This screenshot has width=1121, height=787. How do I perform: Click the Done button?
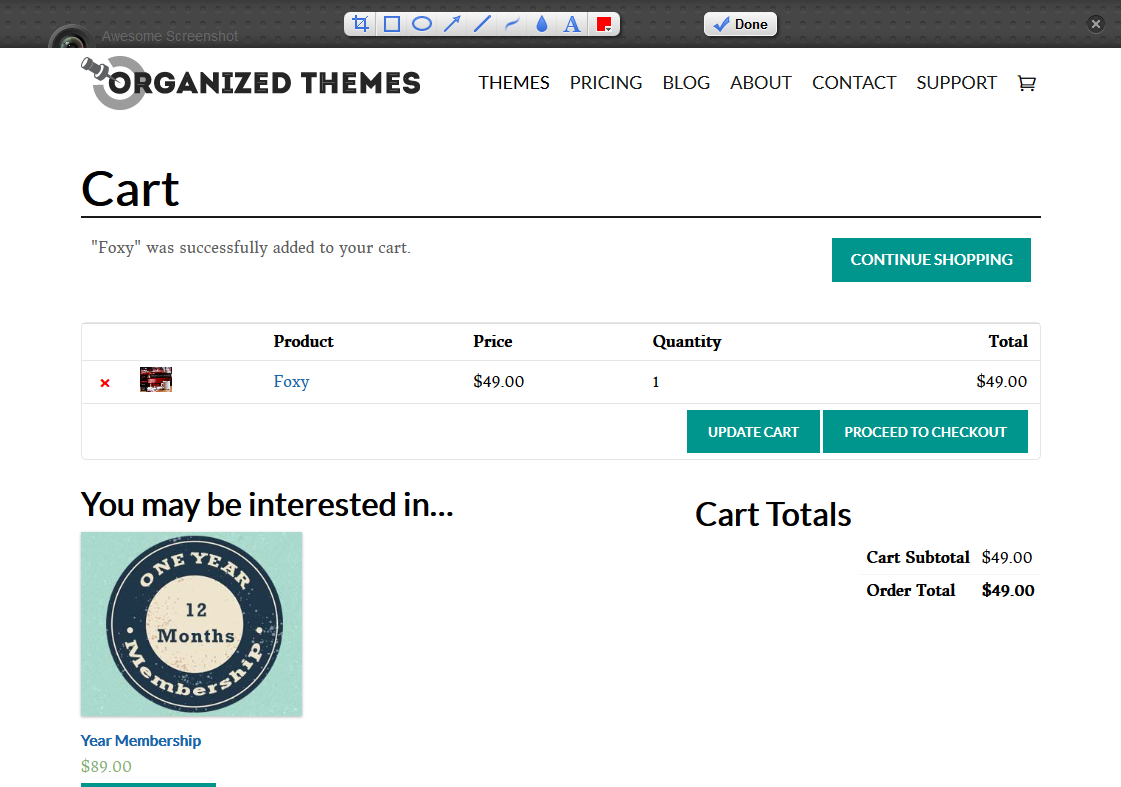click(740, 24)
